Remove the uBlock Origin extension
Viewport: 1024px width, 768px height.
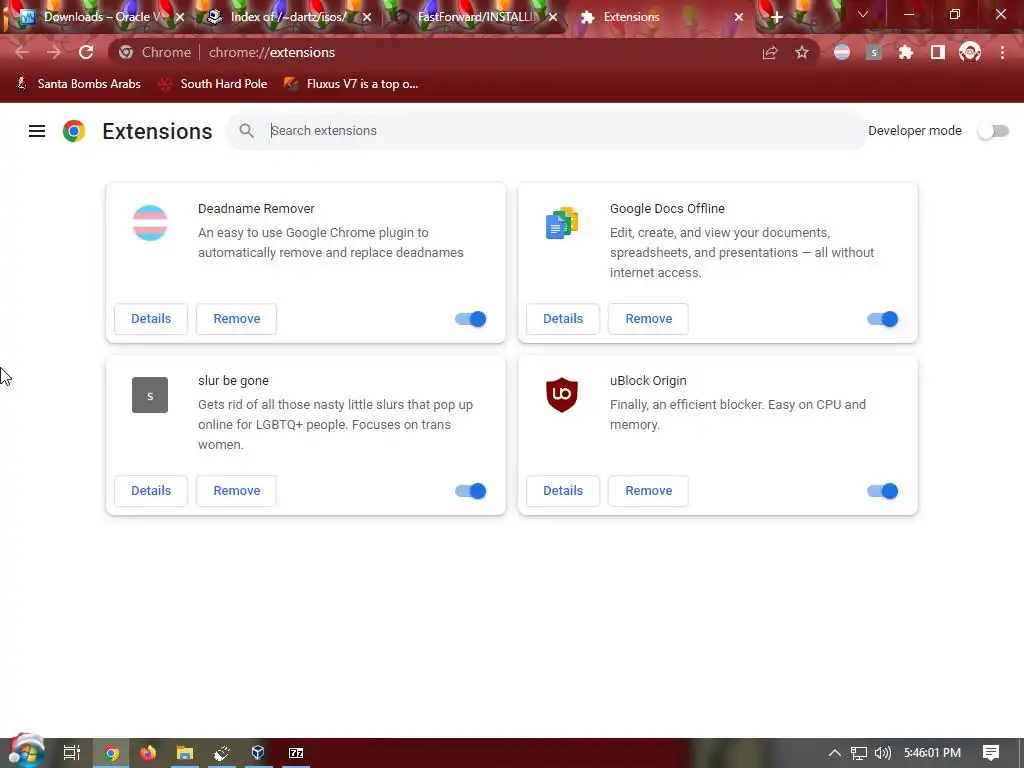(648, 490)
